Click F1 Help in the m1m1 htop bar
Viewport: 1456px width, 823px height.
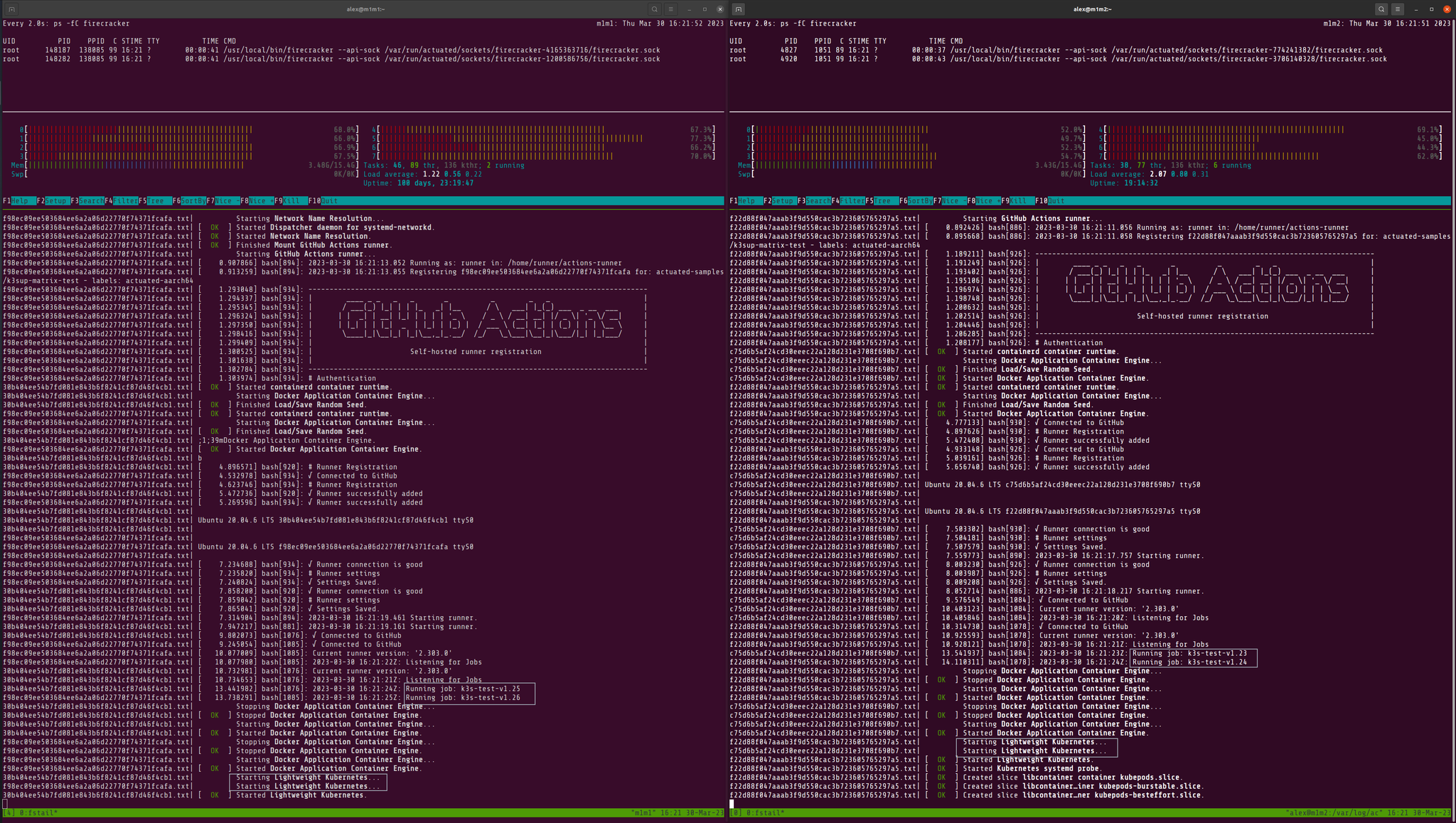[19, 201]
